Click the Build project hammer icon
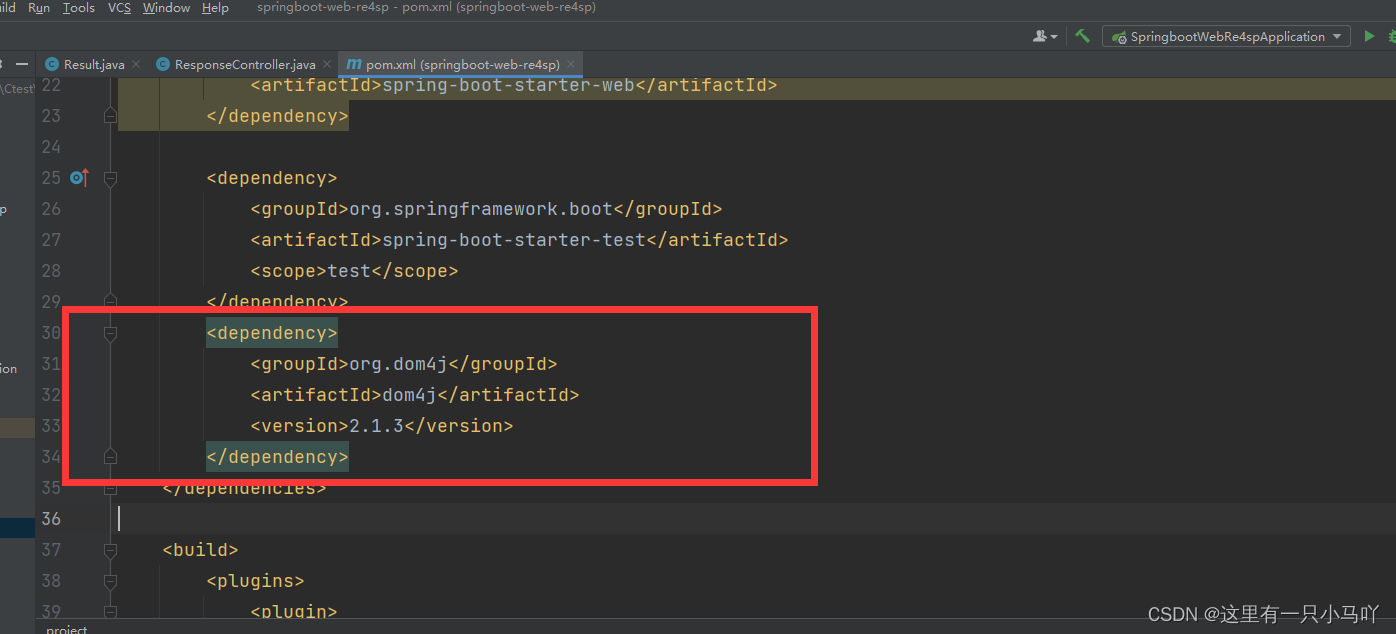1396x634 pixels. click(1083, 36)
